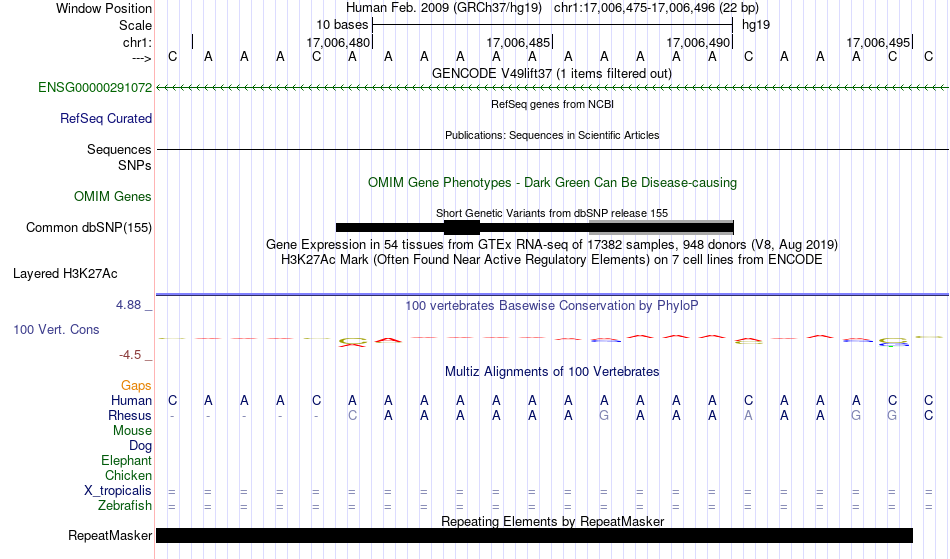Click the sequence direction arrow label
The width and height of the screenshot is (950, 559).
coord(142,58)
